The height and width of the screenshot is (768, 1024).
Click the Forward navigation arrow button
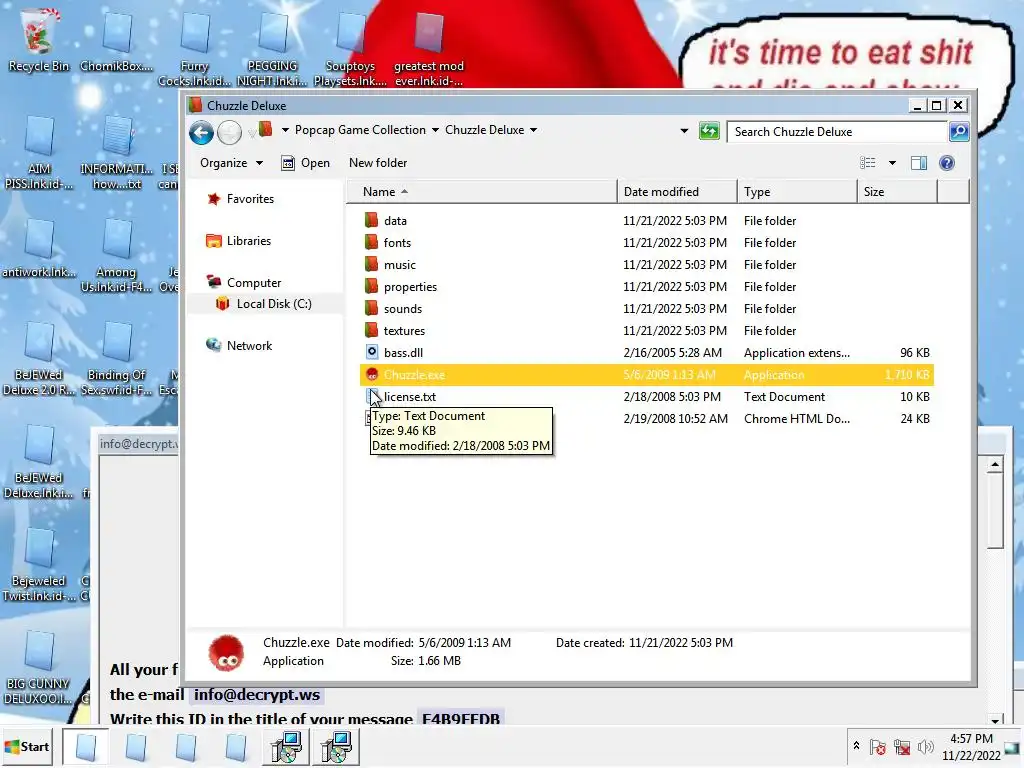(229, 133)
